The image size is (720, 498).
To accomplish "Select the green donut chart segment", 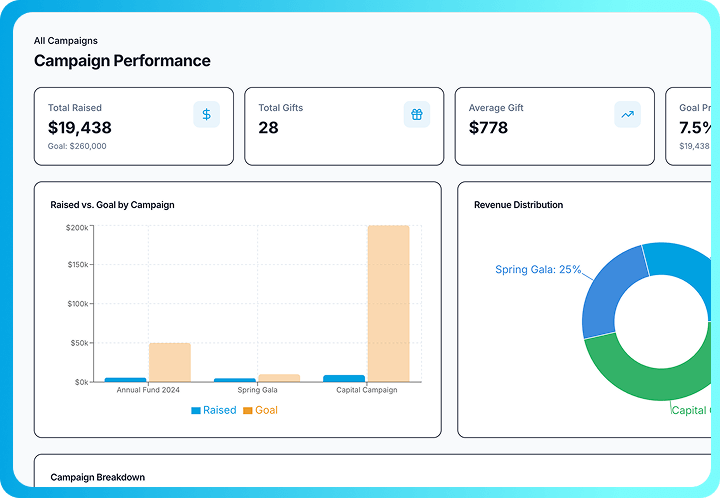I will coord(640,380).
